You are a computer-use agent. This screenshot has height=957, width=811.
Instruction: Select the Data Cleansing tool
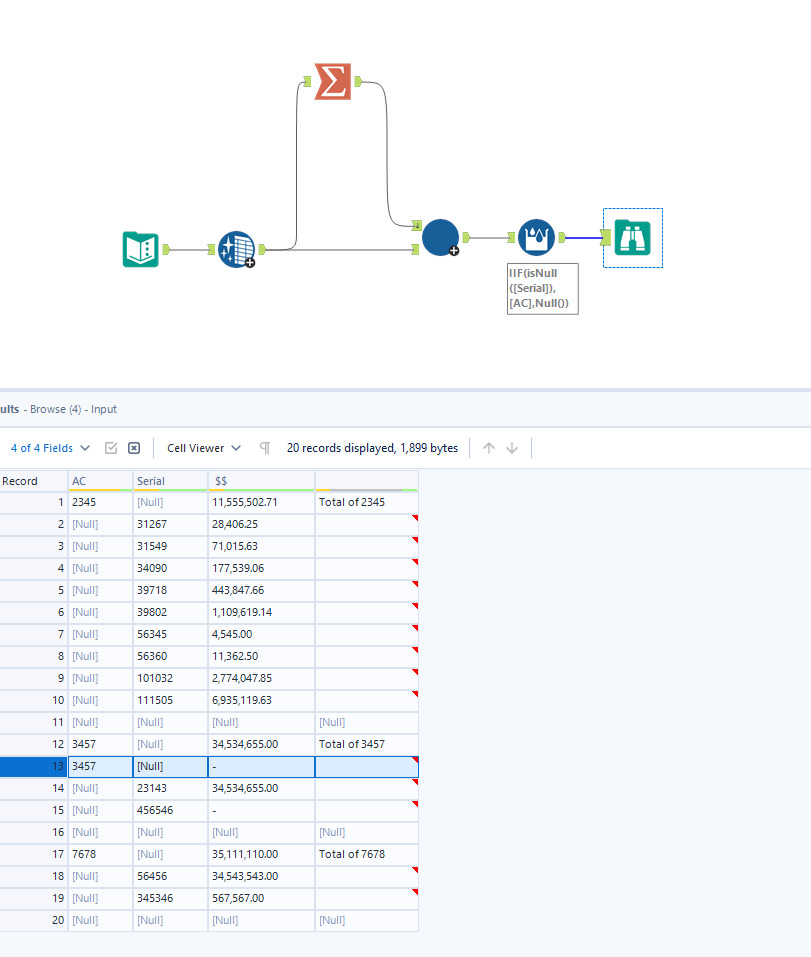click(236, 248)
